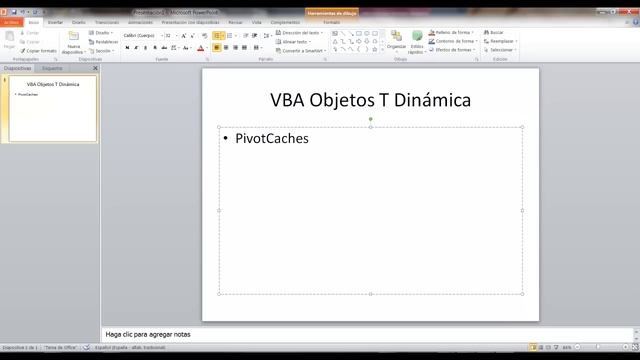Select slide 1 thumbnail in panel
The width and height of the screenshot is (640, 360).
53,109
